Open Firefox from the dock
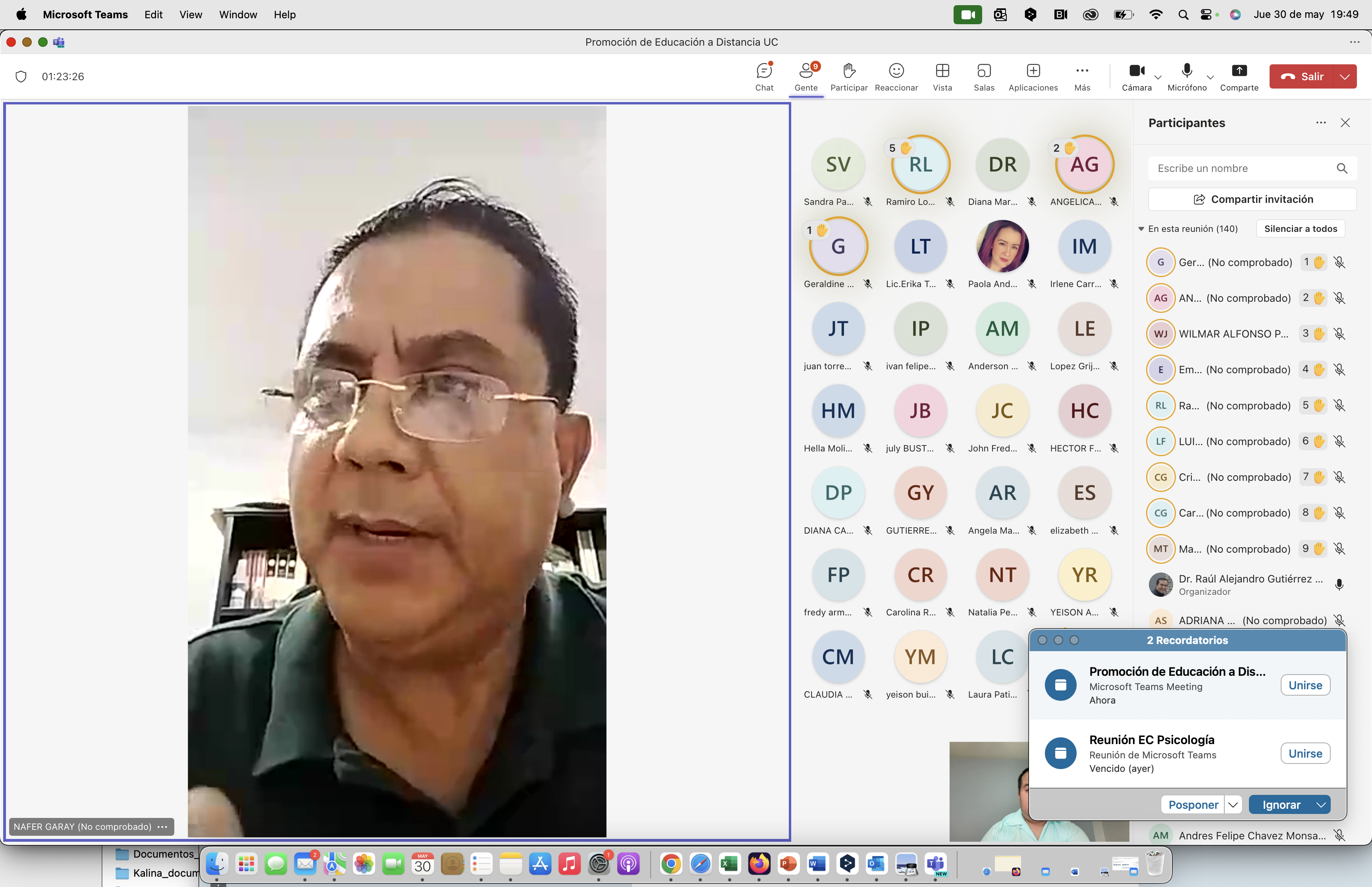 (759, 864)
